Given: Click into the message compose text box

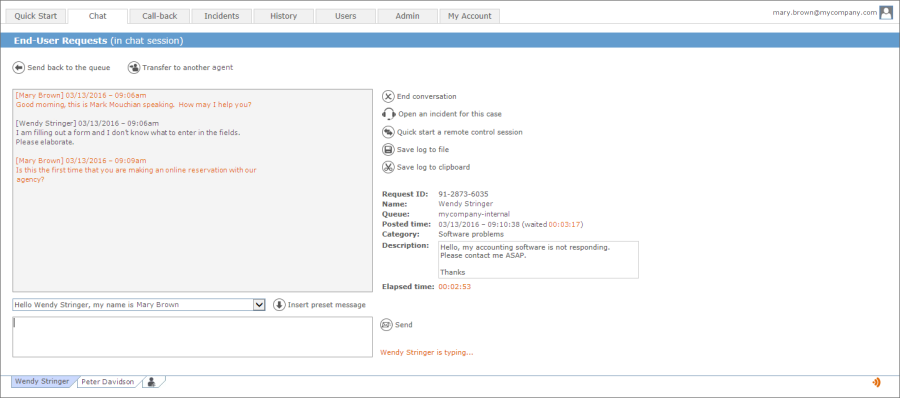Looking at the screenshot, I should coord(192,337).
